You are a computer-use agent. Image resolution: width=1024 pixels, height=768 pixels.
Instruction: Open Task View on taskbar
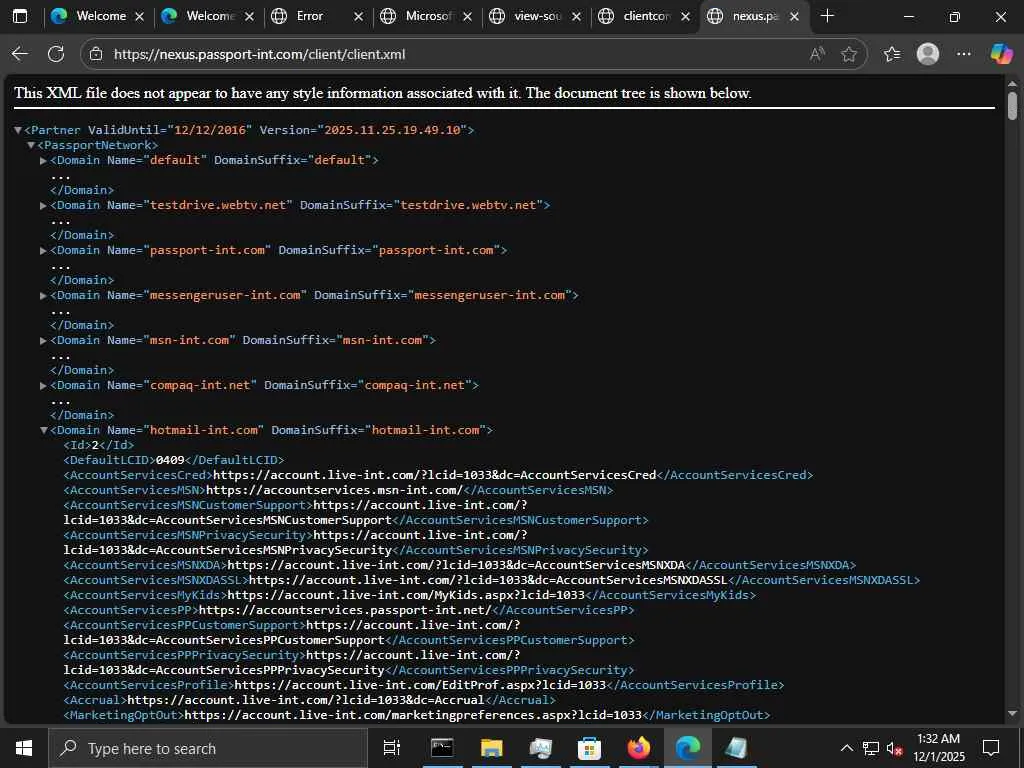point(391,748)
